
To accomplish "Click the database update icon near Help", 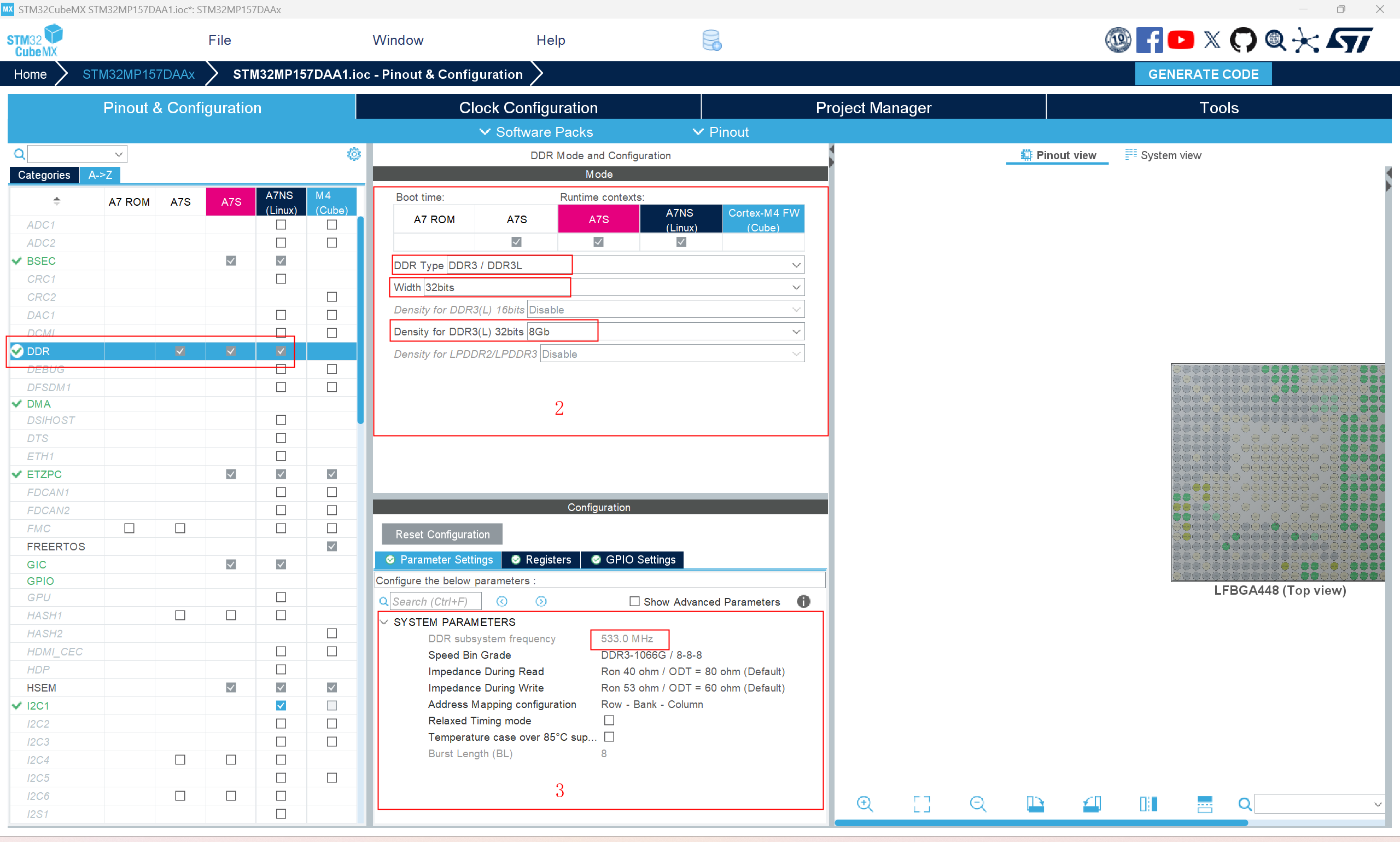I will click(711, 40).
